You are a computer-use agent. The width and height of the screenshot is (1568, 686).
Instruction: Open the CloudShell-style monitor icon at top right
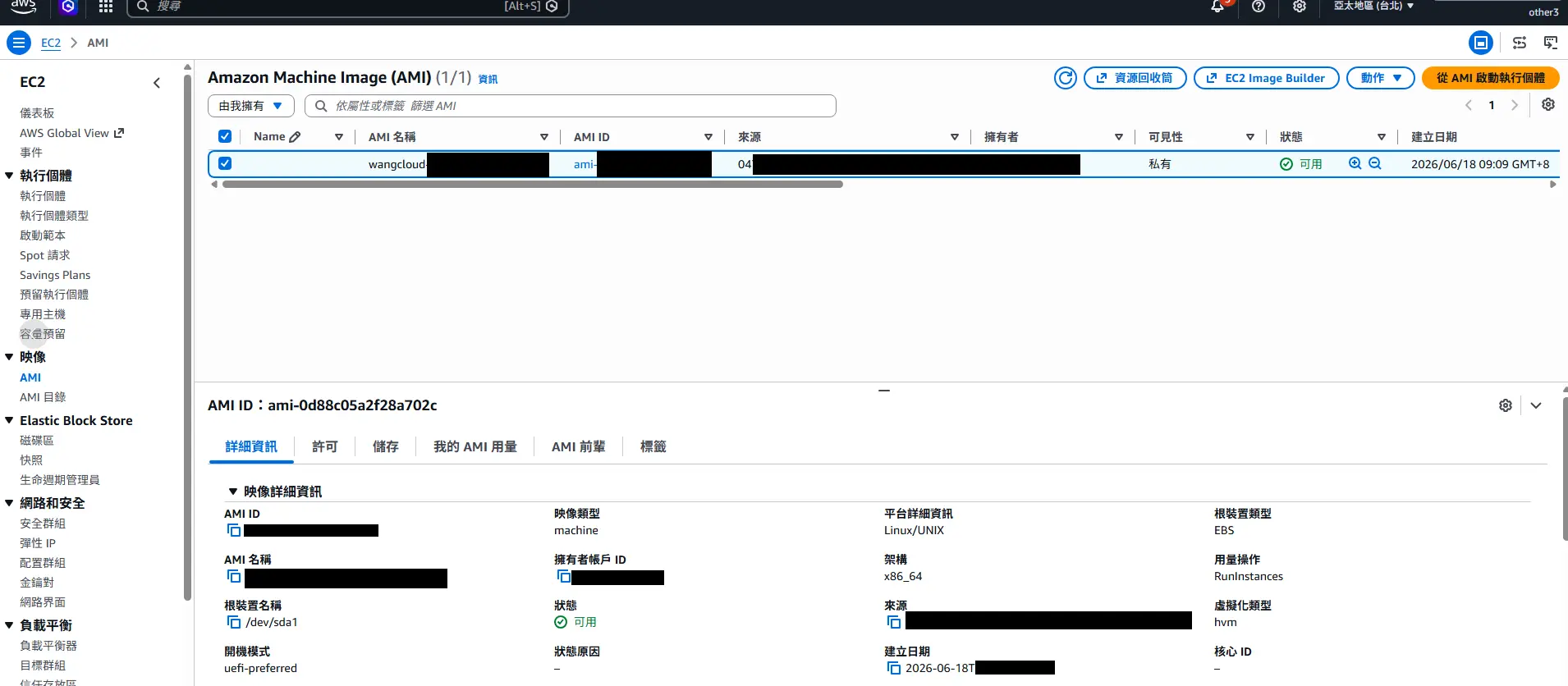pos(1551,43)
